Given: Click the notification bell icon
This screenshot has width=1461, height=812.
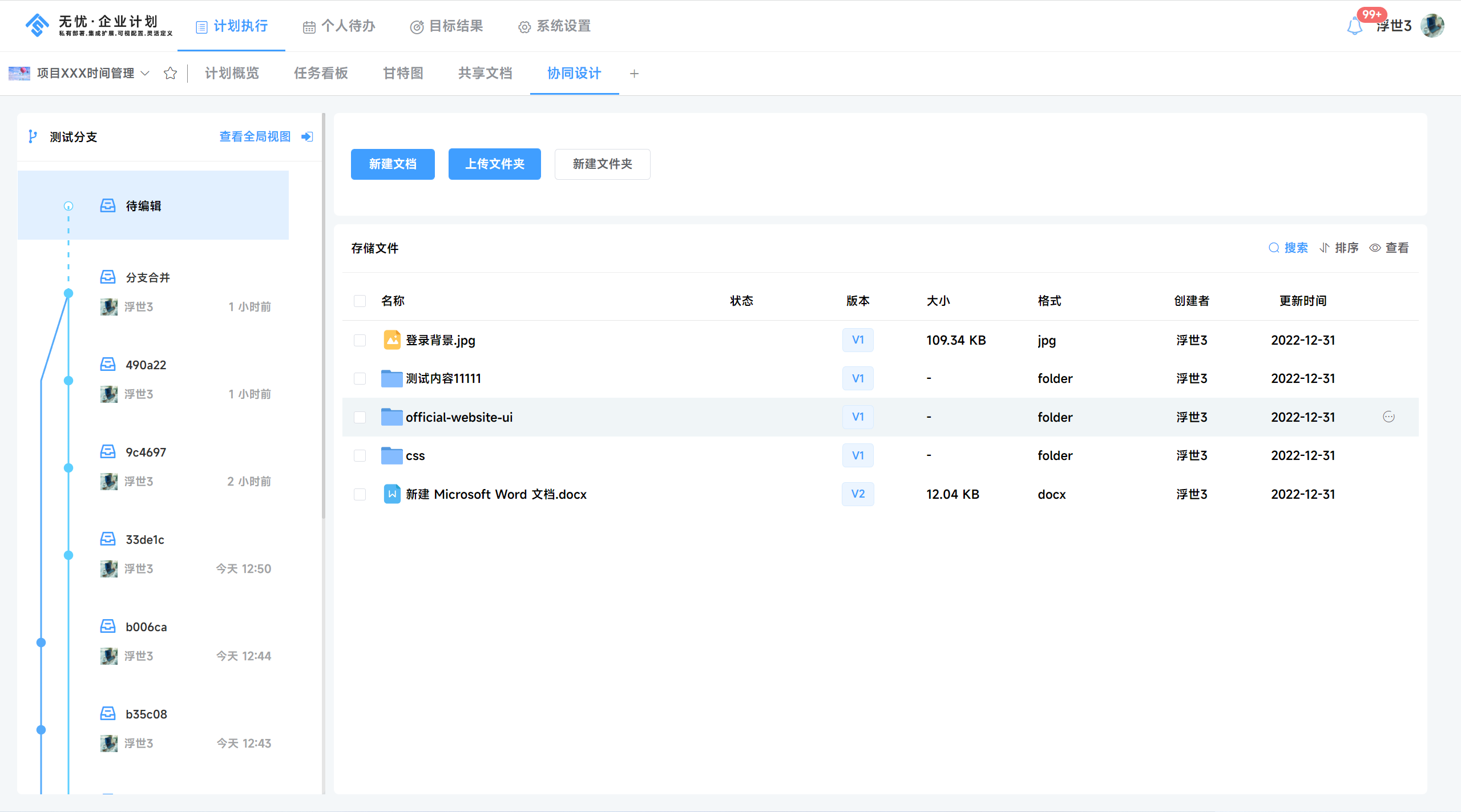Looking at the screenshot, I should [x=1354, y=26].
